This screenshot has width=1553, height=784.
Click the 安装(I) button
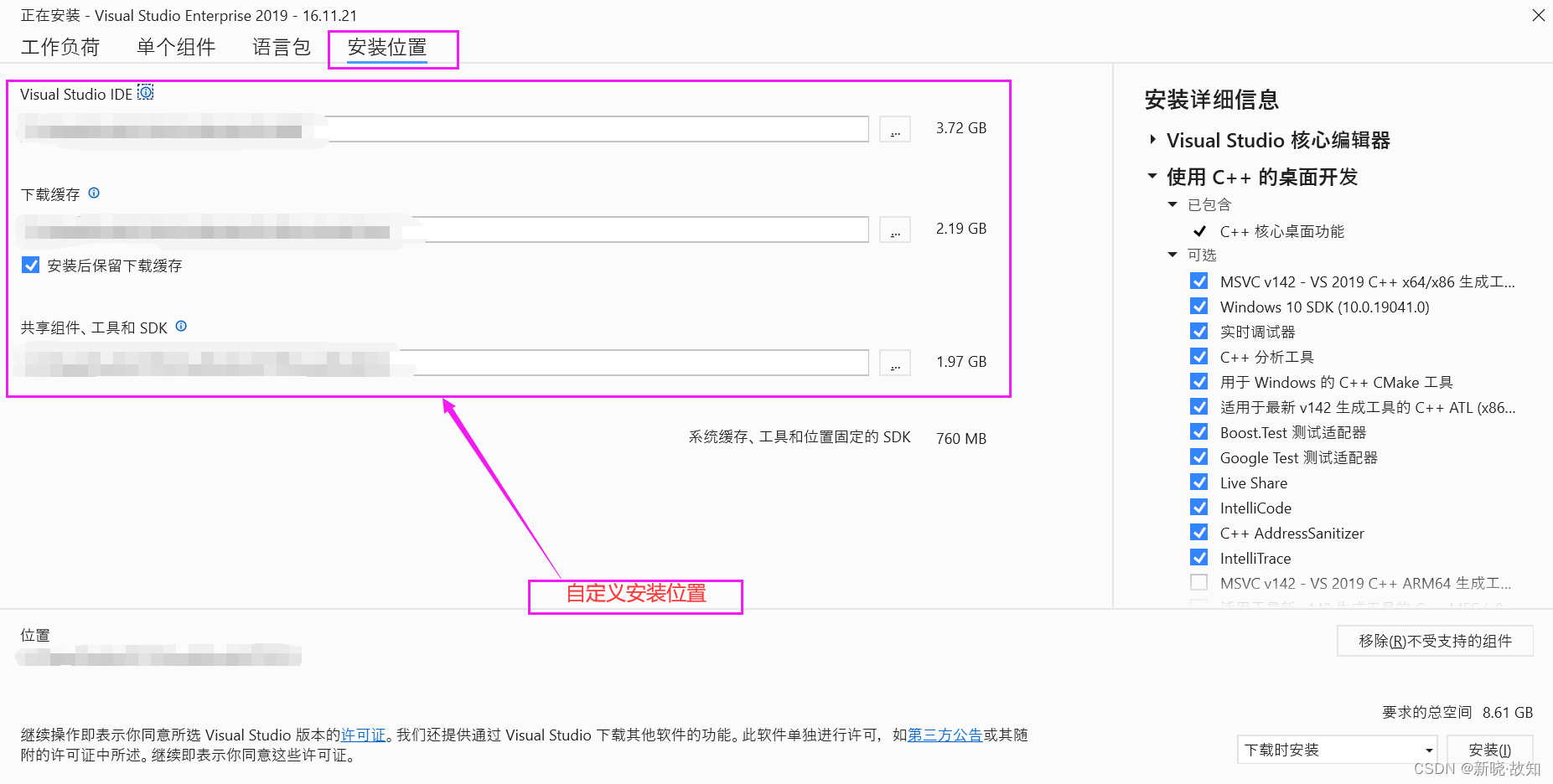click(x=1489, y=750)
